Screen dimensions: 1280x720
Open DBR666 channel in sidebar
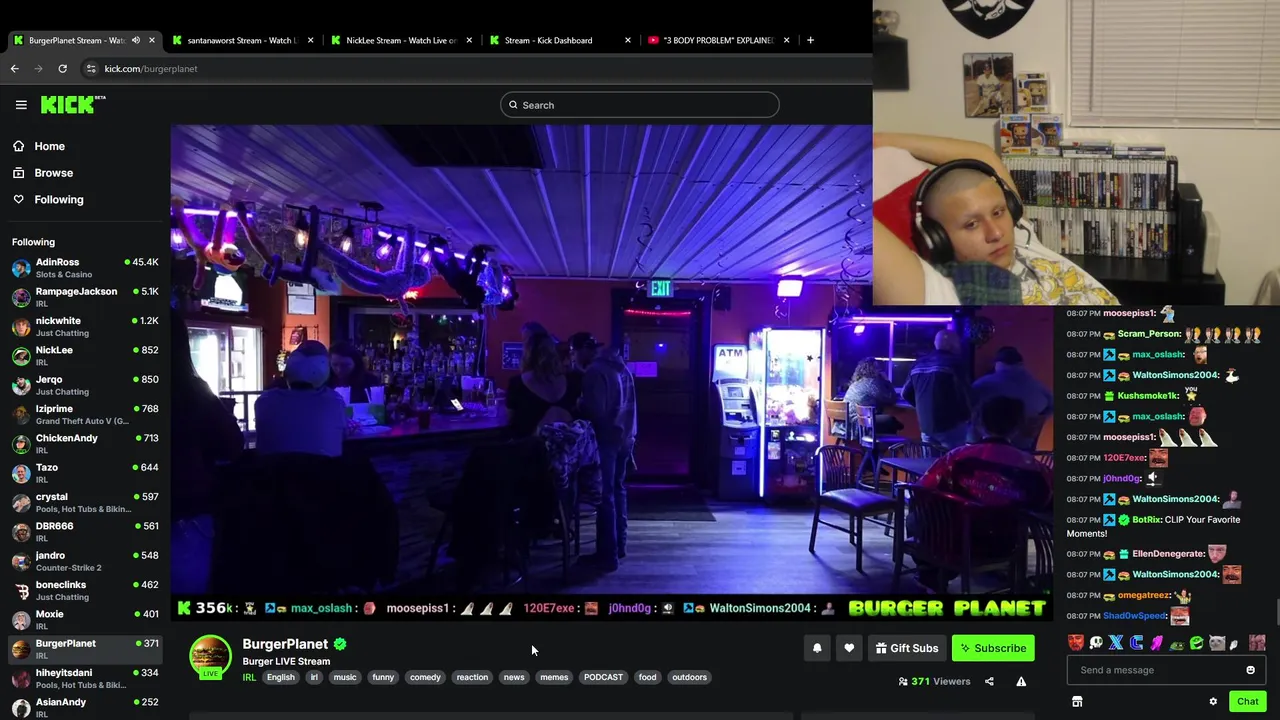[85, 532]
